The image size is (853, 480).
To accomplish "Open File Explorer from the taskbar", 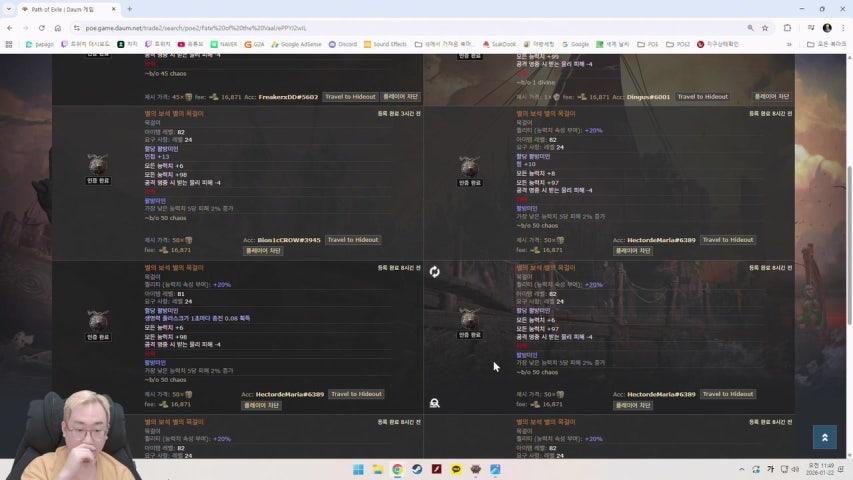I will [x=378, y=469].
